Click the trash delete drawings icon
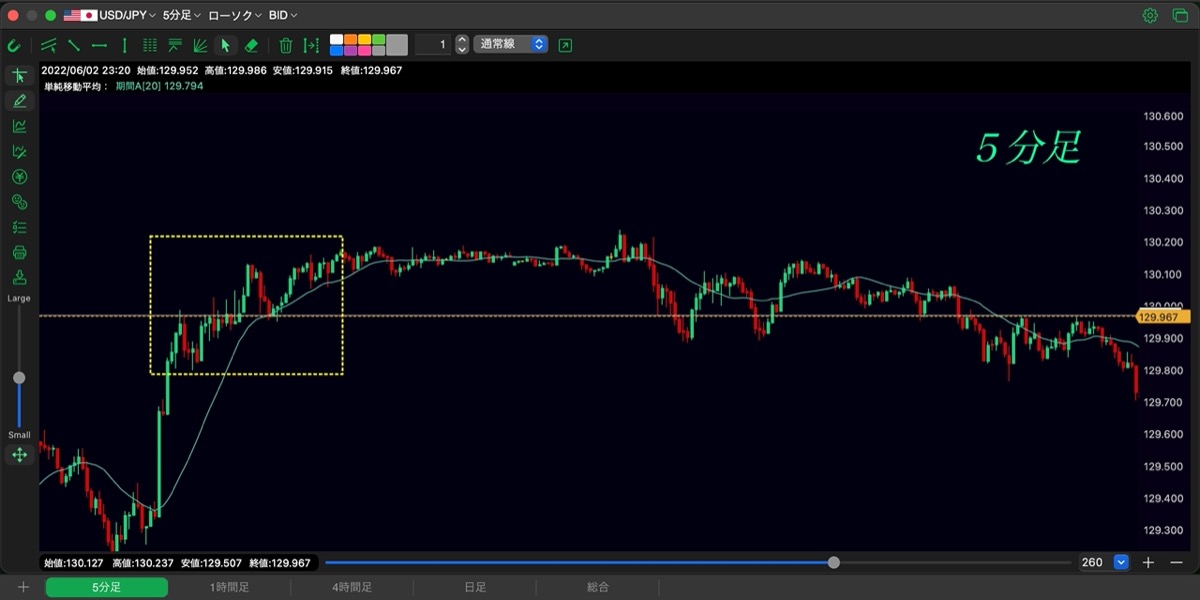The width and height of the screenshot is (1200, 600). (286, 45)
